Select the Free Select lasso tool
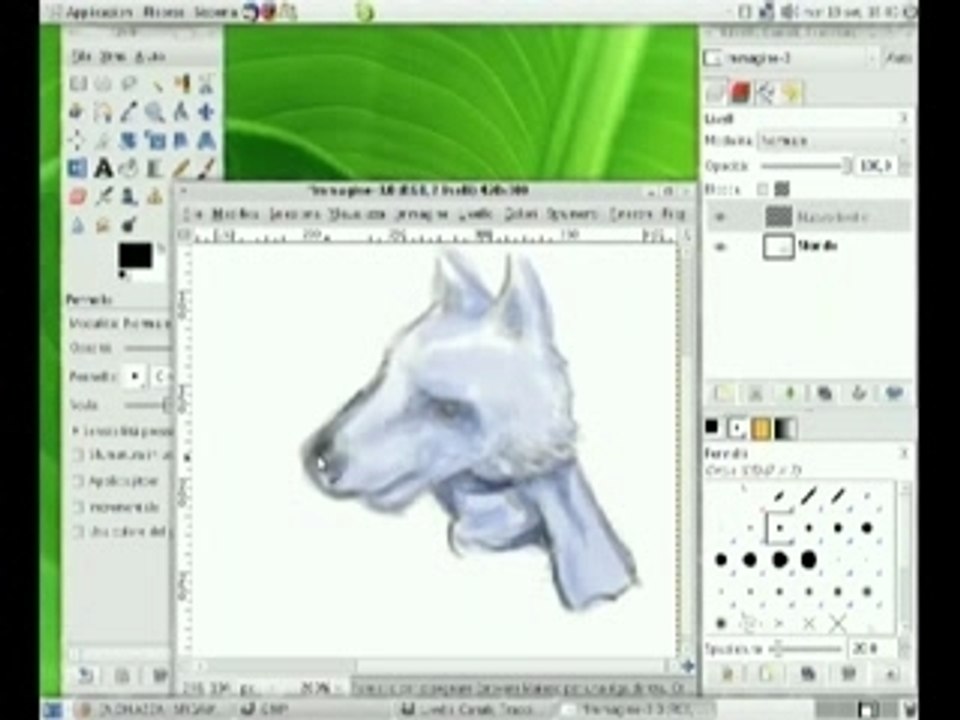Viewport: 960px width, 720px height. click(x=129, y=83)
